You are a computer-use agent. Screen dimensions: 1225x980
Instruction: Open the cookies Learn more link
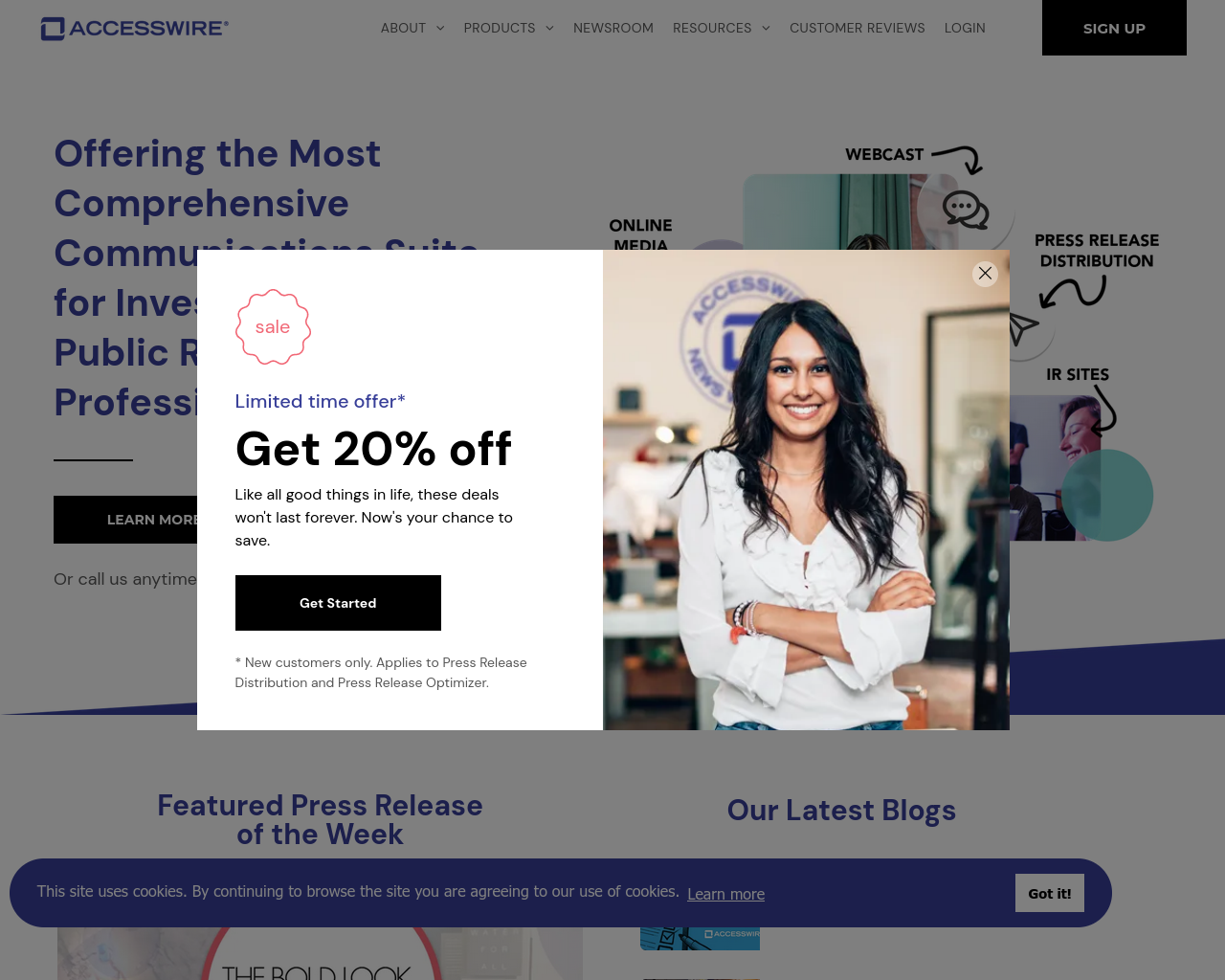pyautogui.click(x=725, y=894)
